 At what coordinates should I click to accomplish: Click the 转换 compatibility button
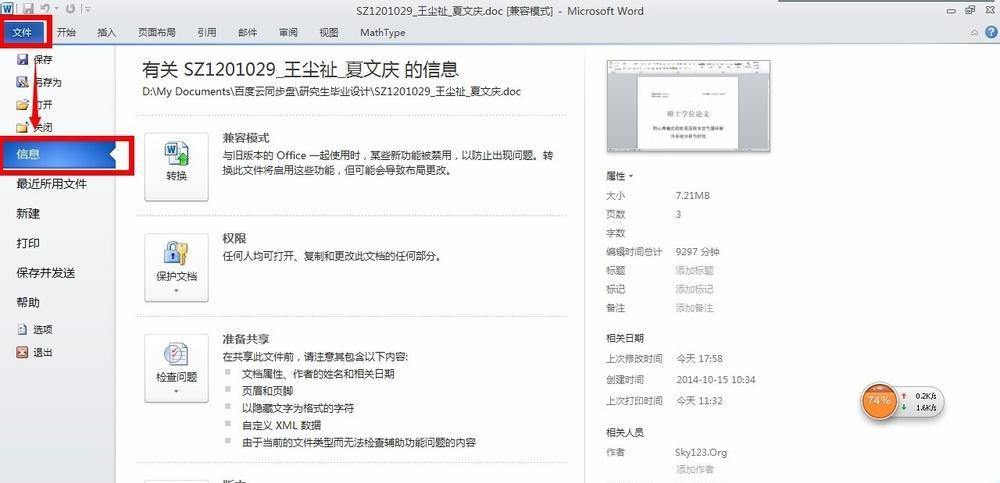point(177,167)
